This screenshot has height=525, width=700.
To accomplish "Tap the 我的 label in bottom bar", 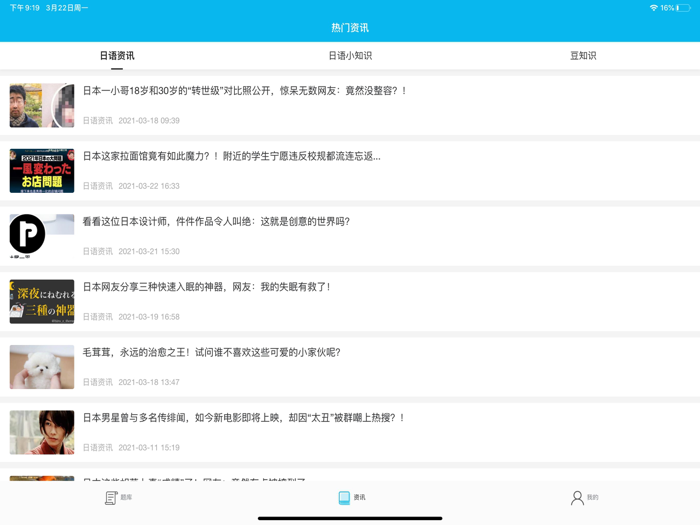I will pos(592,497).
